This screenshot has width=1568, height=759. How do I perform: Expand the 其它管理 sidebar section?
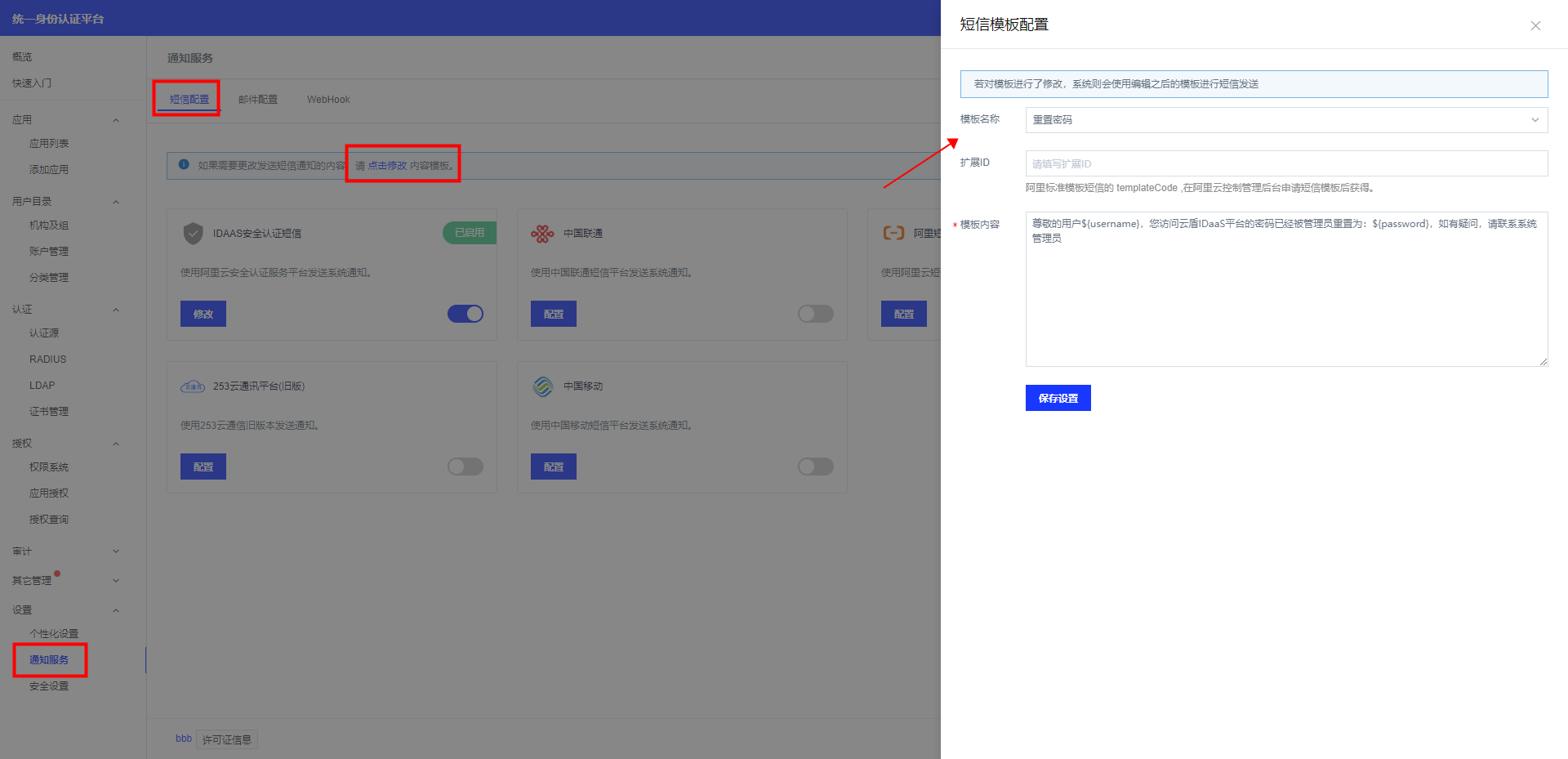pyautogui.click(x=116, y=581)
